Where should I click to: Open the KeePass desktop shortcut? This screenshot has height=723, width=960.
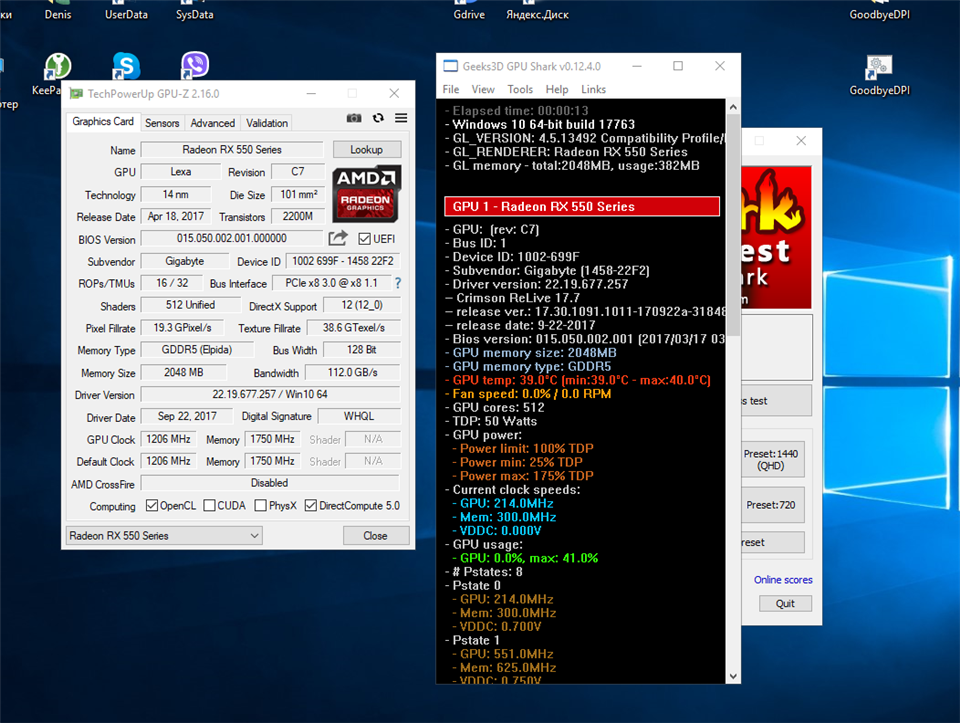pos(58,67)
